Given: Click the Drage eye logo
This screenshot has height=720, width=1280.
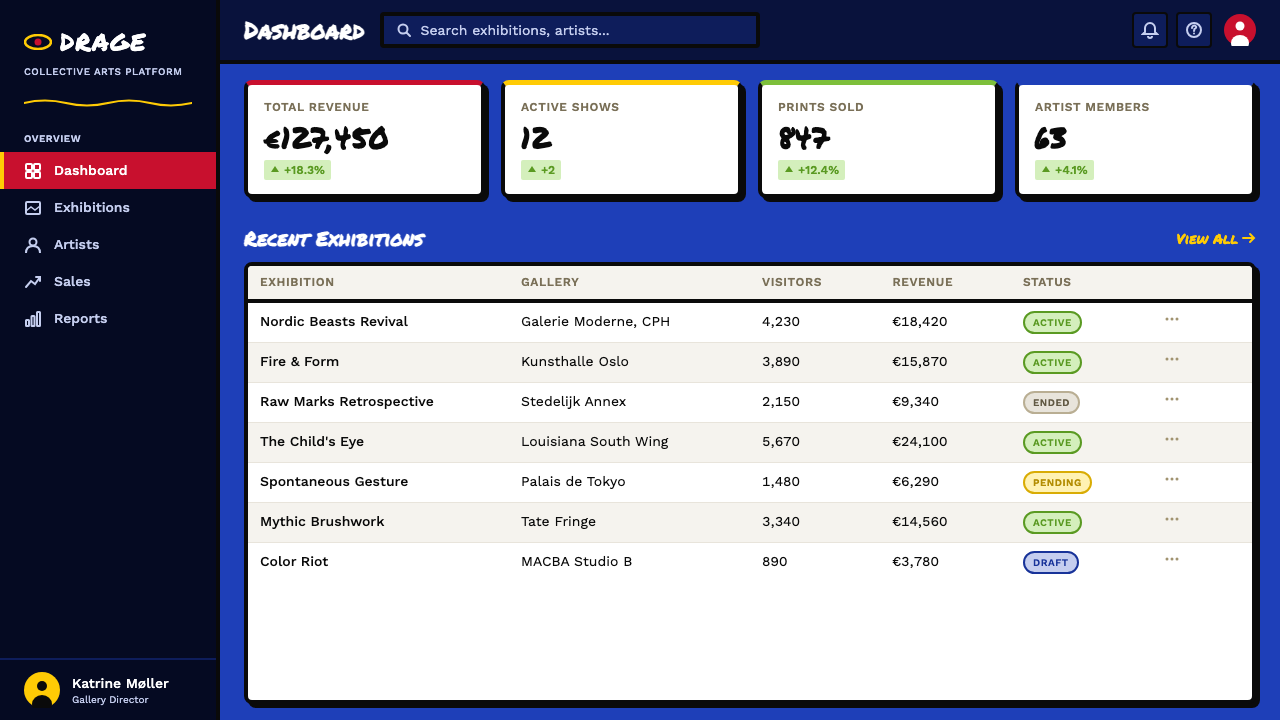Looking at the screenshot, I should [38, 42].
